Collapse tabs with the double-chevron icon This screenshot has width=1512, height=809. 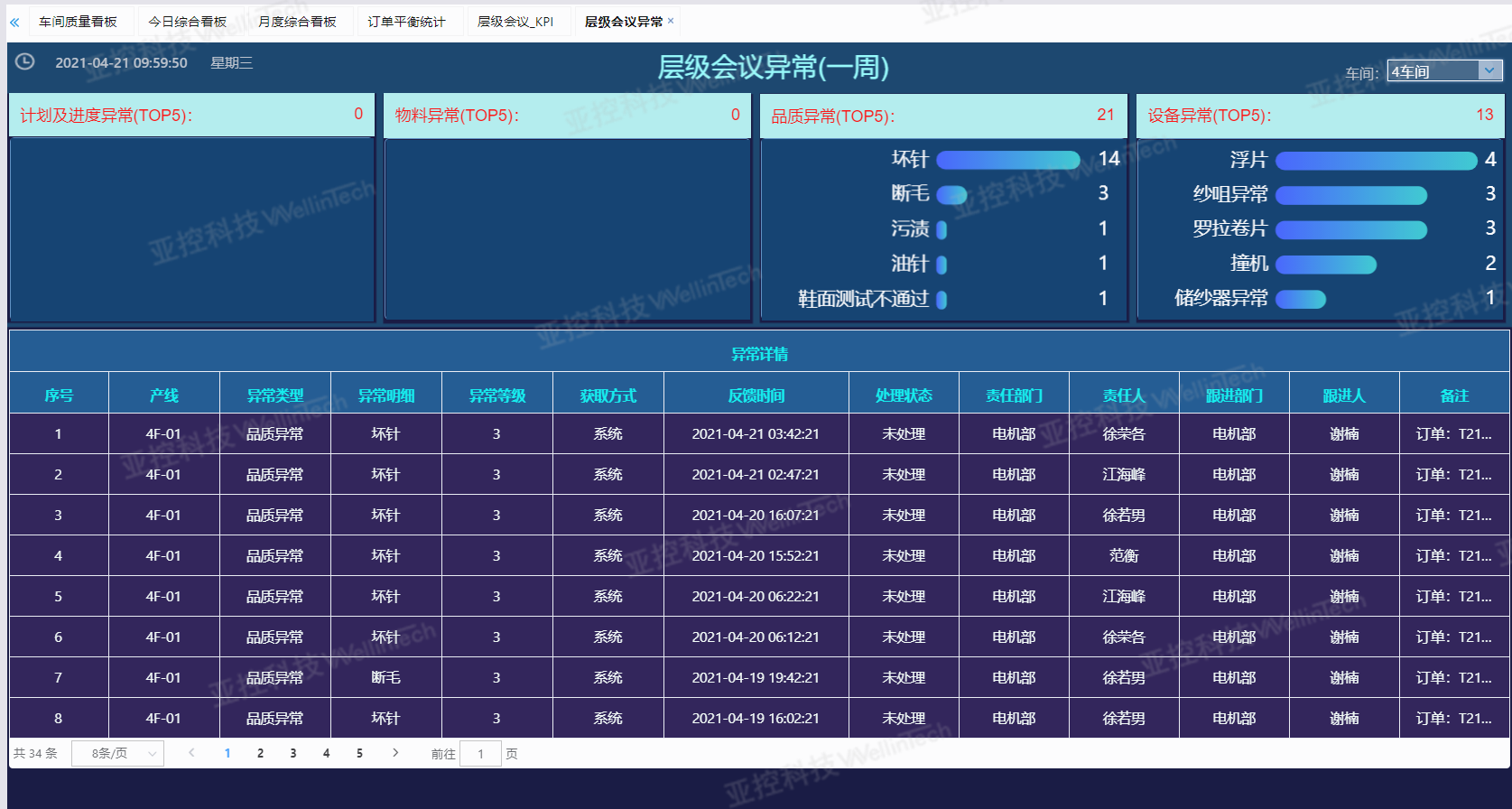click(x=14, y=22)
